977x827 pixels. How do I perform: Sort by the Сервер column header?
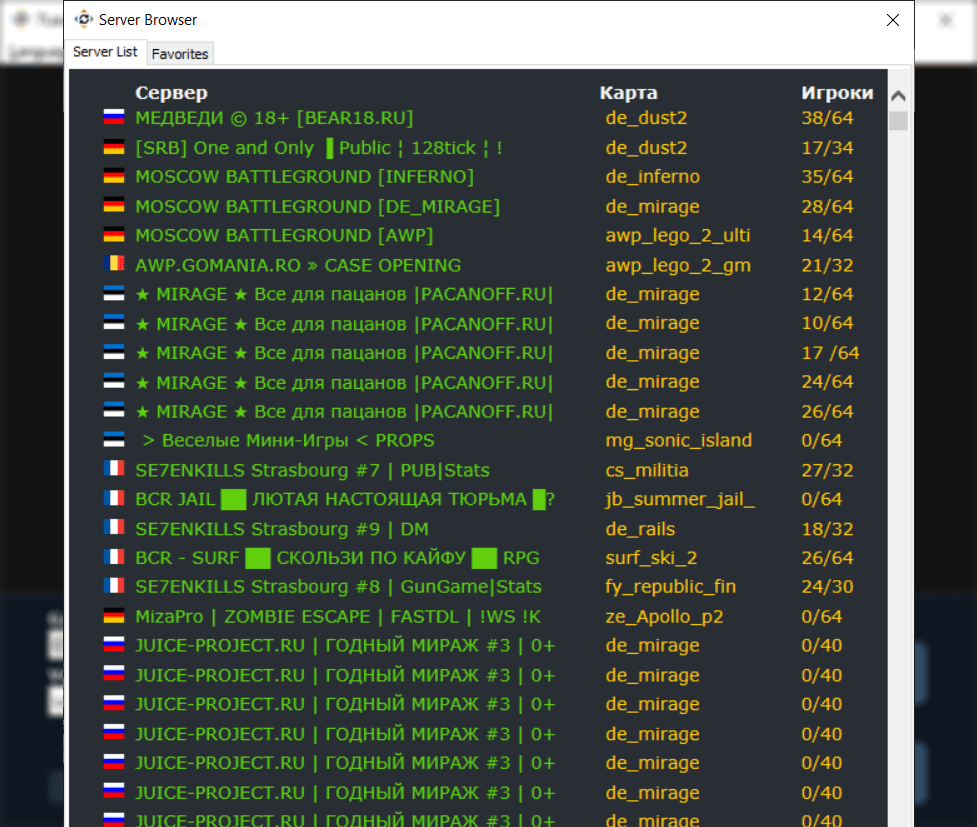pos(171,93)
